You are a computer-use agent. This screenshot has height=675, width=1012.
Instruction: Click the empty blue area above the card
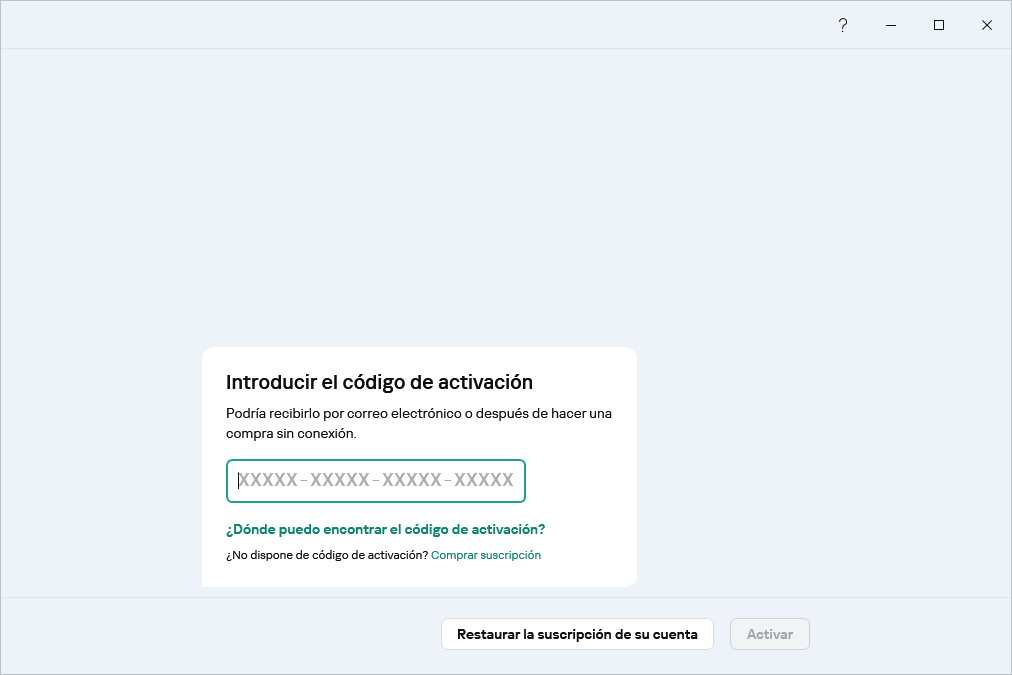[420, 200]
